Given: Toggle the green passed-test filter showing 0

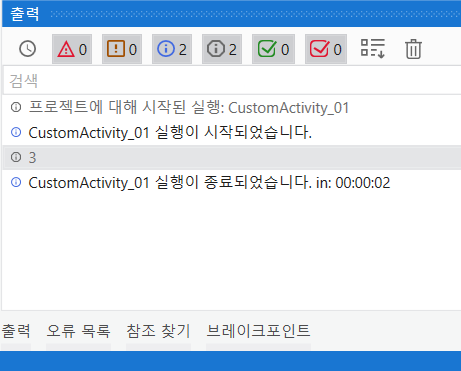Looking at the screenshot, I should 273,49.
